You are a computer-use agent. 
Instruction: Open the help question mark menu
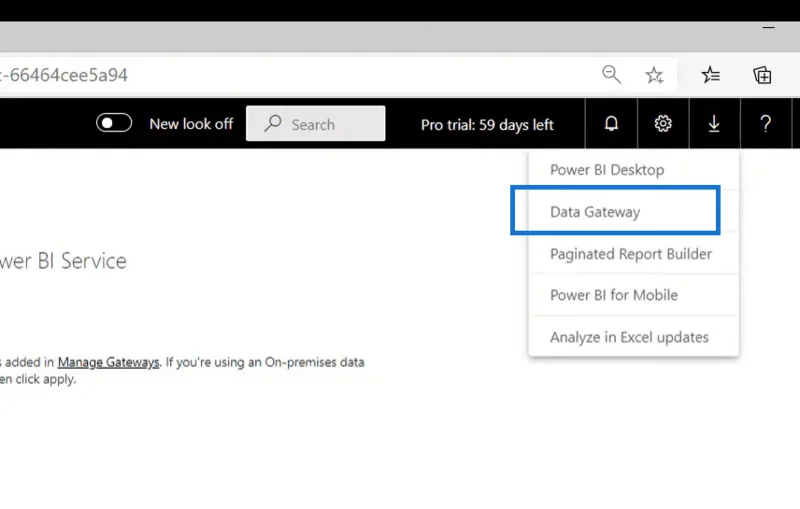click(x=765, y=123)
